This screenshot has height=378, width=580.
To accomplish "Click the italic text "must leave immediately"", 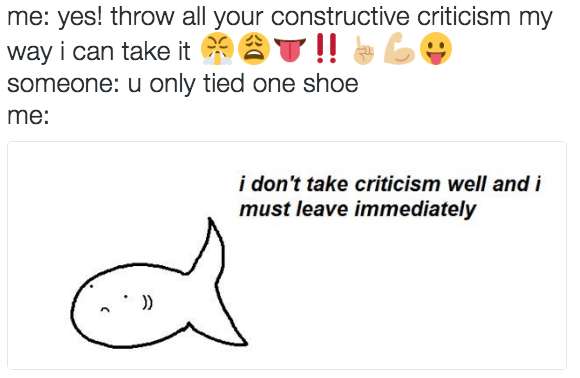I will point(357,209).
